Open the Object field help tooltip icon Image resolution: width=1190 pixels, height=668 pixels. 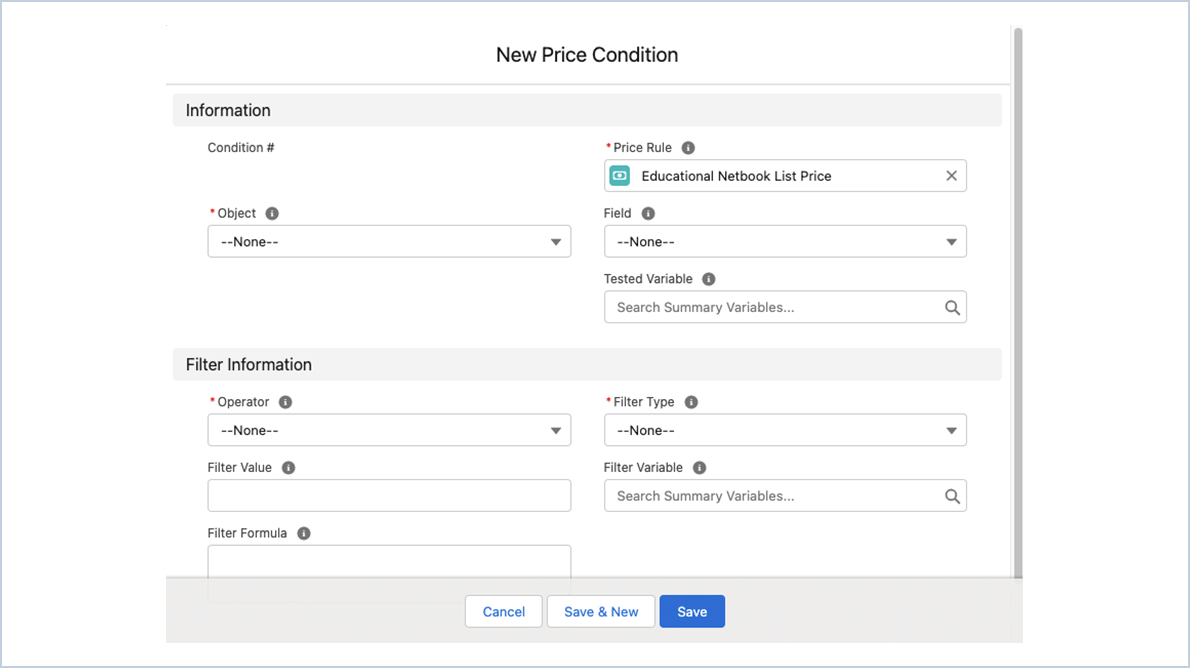pyautogui.click(x=271, y=213)
